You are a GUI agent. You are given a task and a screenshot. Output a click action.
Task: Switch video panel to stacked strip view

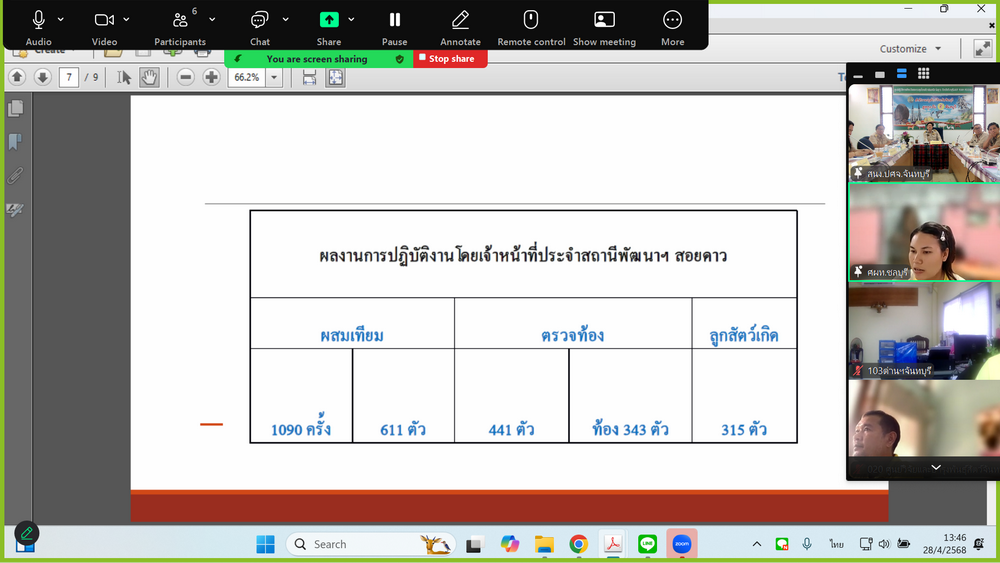pyautogui.click(x=902, y=74)
